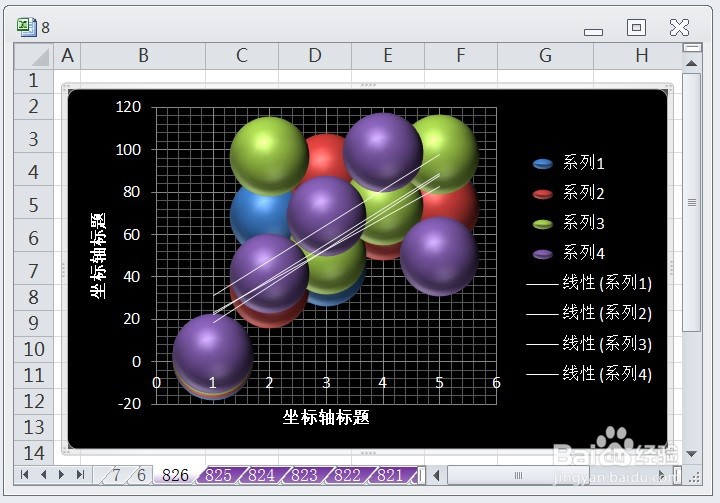This screenshot has height=503, width=720.
Task: Open sheet tab 825
Action: coord(219,475)
